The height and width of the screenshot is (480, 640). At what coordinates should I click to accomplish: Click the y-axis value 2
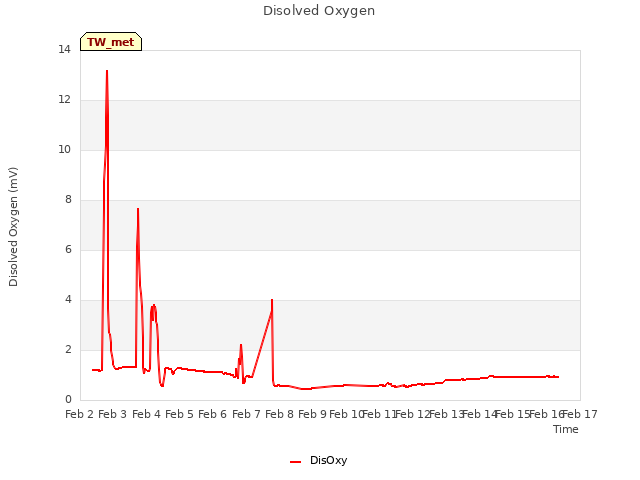(68, 350)
